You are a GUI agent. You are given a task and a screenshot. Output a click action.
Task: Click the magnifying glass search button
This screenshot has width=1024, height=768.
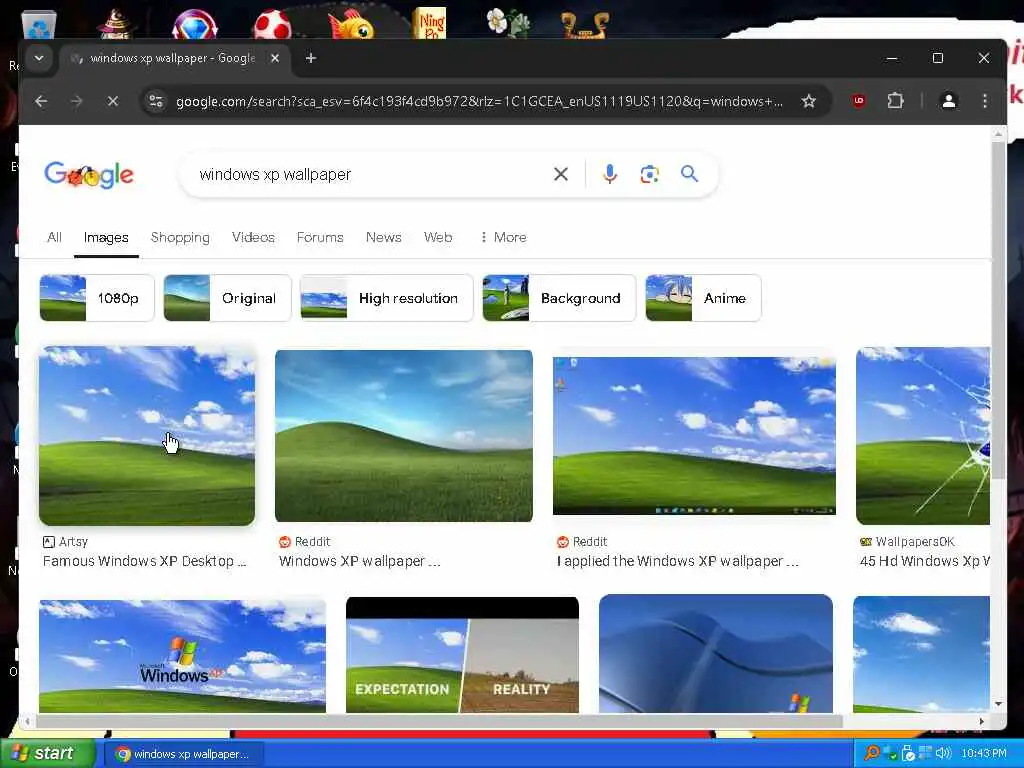click(689, 174)
